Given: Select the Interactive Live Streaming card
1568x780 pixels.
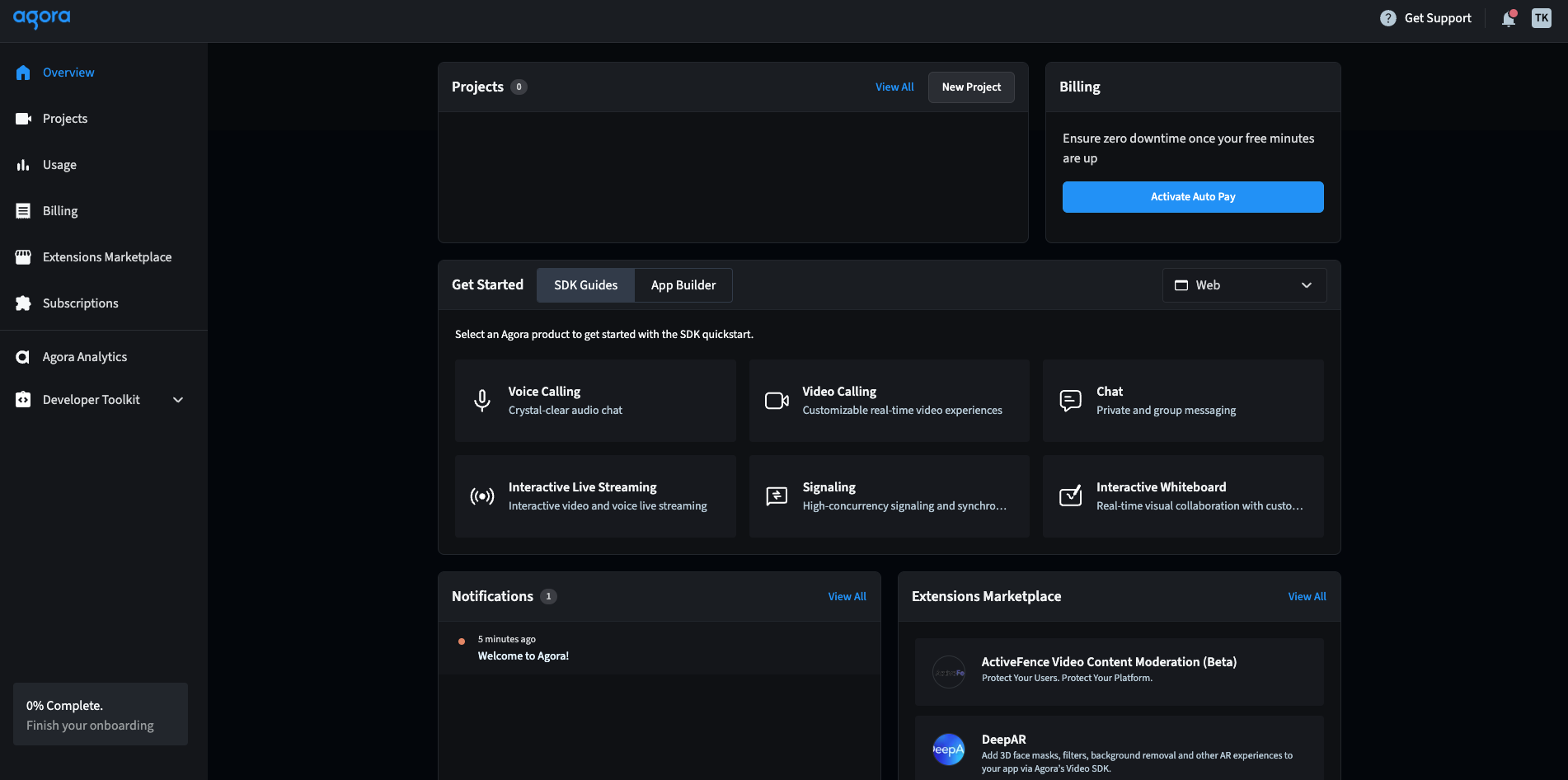Looking at the screenshot, I should 595,496.
